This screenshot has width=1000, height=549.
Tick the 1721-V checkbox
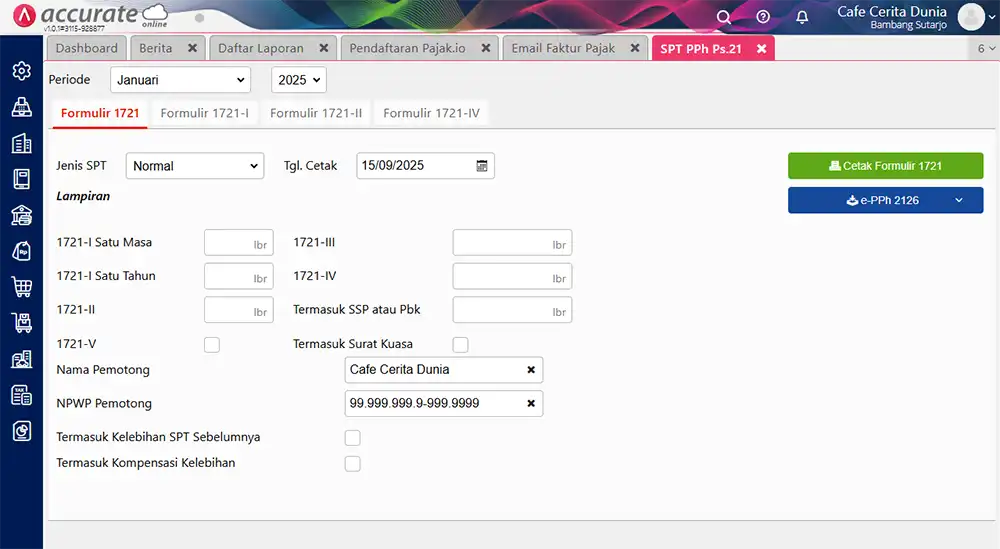click(212, 345)
